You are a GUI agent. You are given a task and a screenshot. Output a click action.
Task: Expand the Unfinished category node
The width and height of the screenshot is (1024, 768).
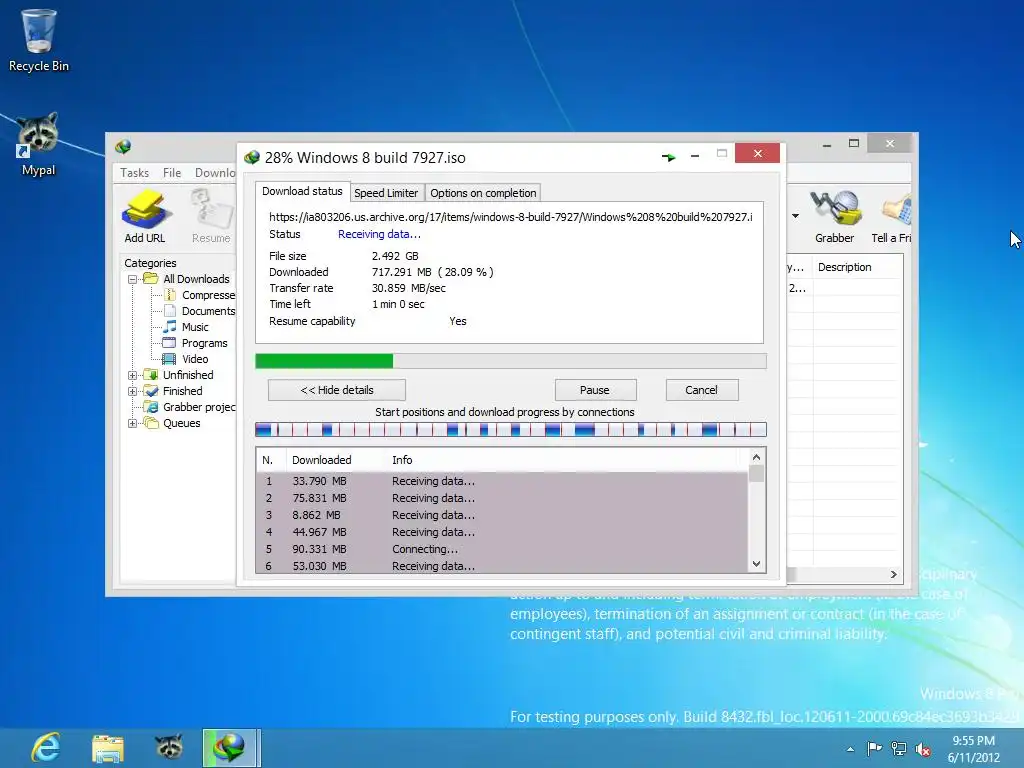(x=133, y=375)
